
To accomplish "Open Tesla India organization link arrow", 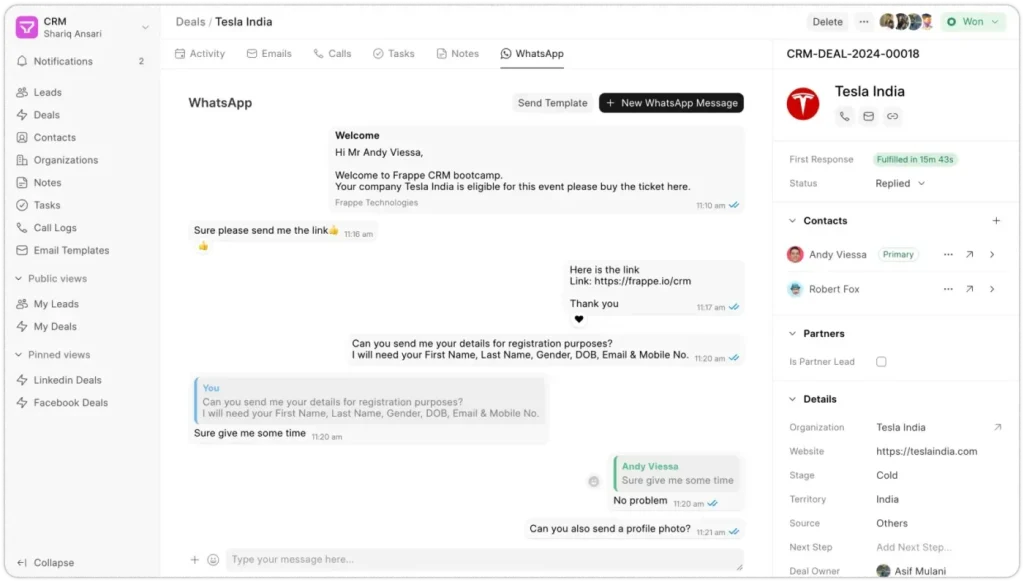I will coord(997,427).
